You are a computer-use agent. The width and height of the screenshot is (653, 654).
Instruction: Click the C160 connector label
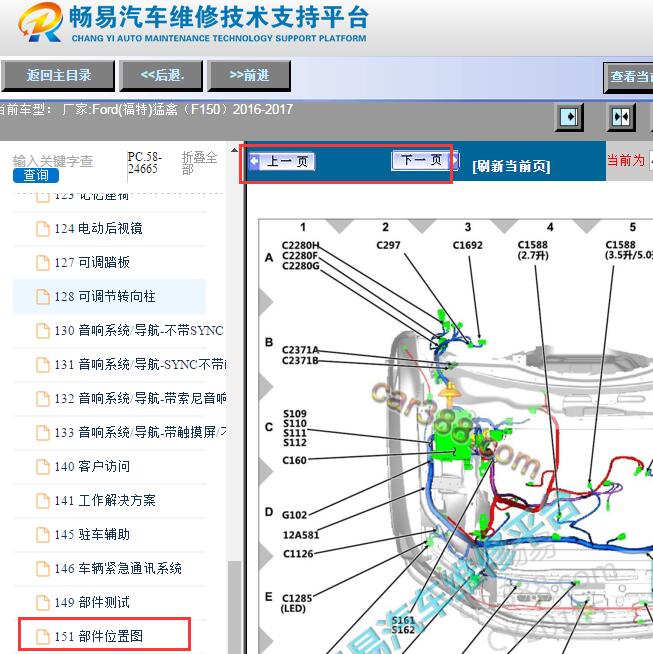pos(294,460)
